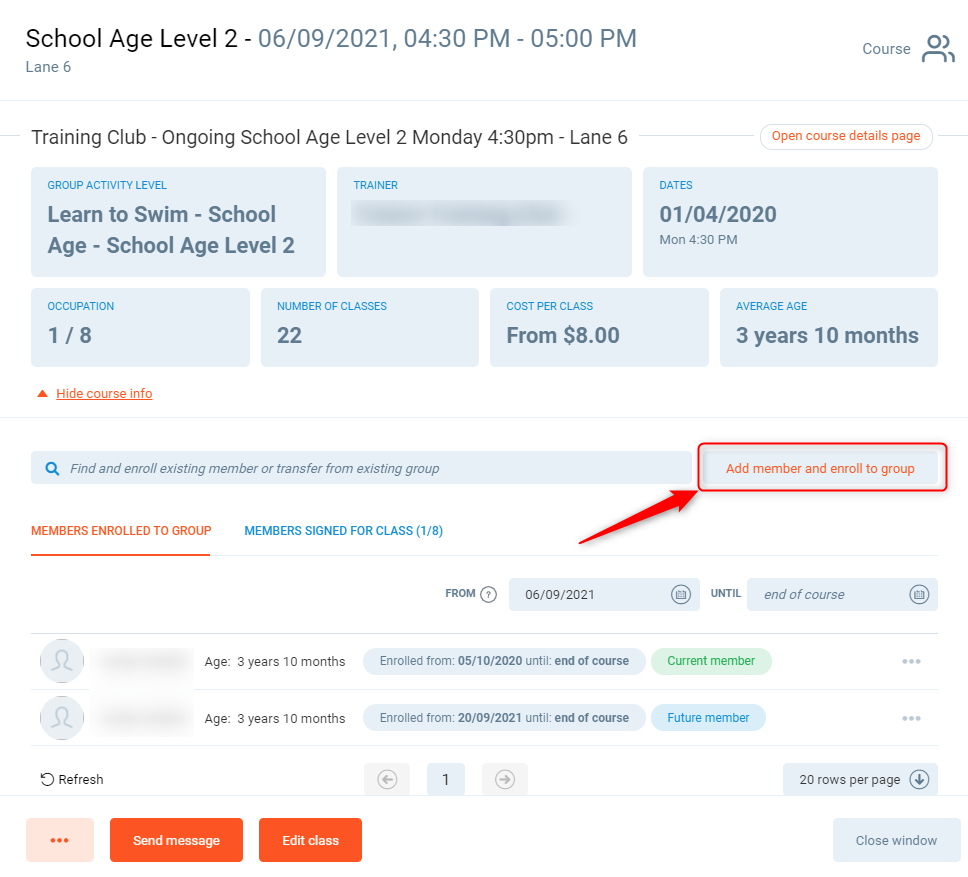
Task: Open the orange more actions button
Action: [x=59, y=840]
